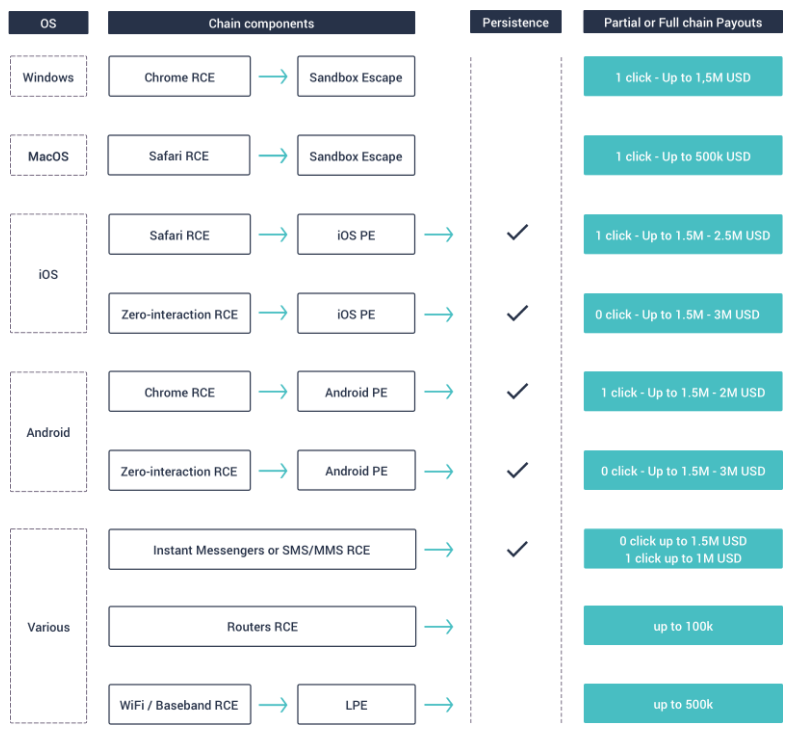Click persistence checkmark for Safari RCE iOS chain
The height and width of the screenshot is (730, 790).
516,234
